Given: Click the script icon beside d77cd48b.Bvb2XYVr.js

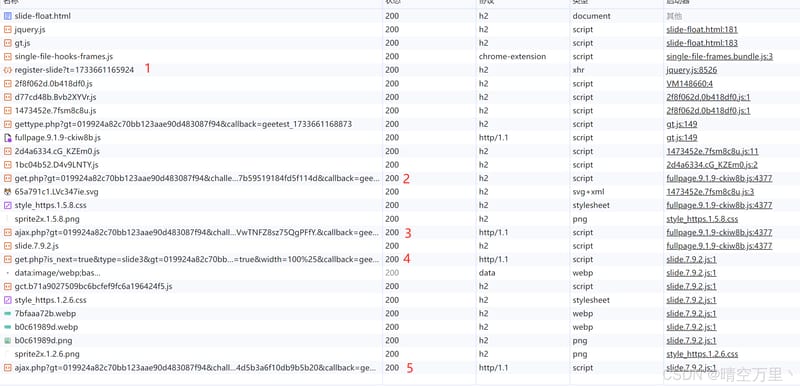Looking at the screenshot, I should [7, 97].
